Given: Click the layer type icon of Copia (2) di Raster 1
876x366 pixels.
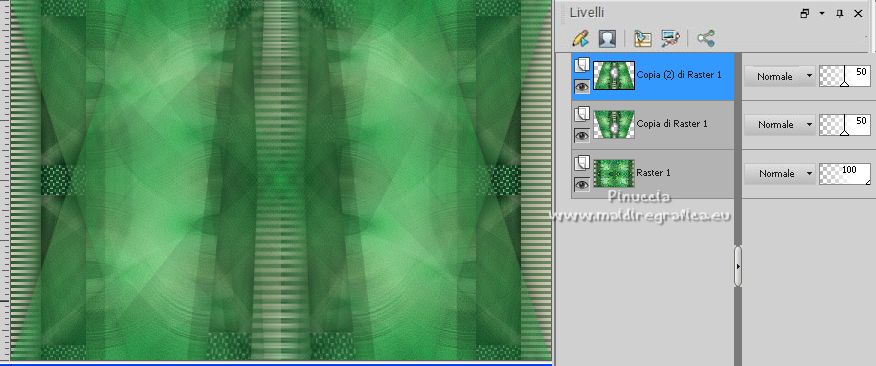Looking at the screenshot, I should pyautogui.click(x=582, y=65).
